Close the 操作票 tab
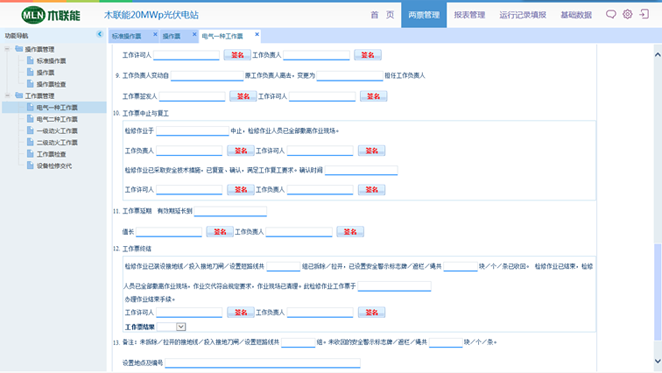Image resolution: width=662 pixels, height=373 pixels. [x=194, y=34]
